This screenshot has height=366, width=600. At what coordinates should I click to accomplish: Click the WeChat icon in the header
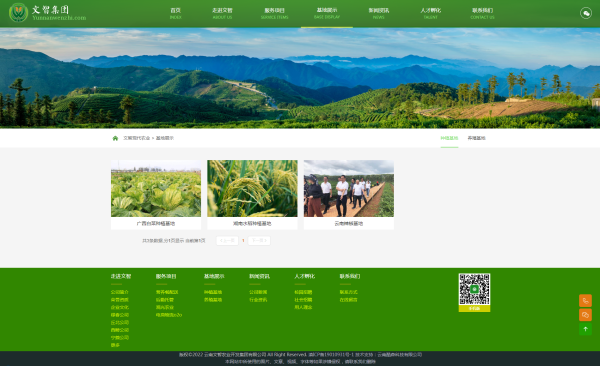[585, 13]
